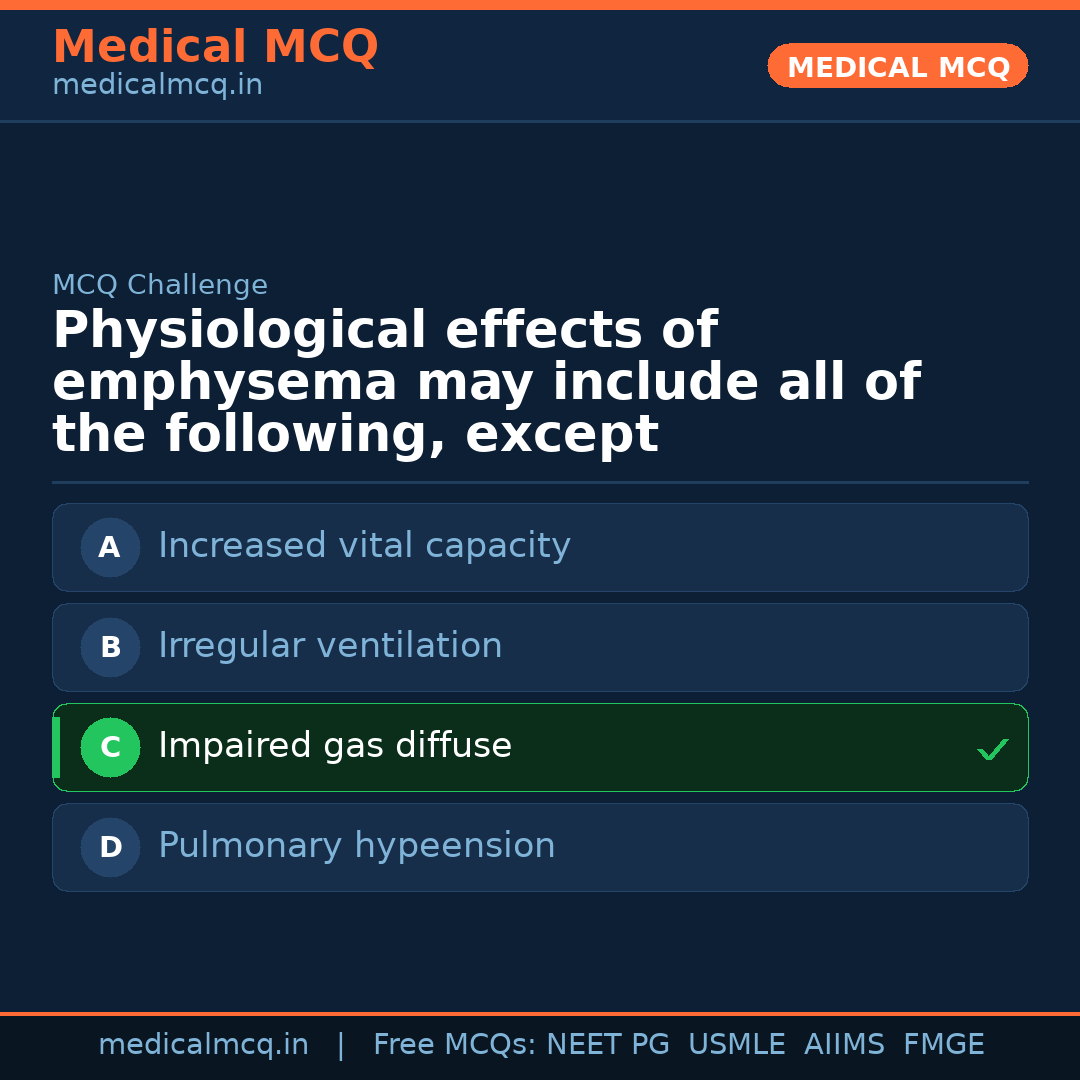1080x1080 pixels.
Task: Open the medicalmcq.in link under the header title
Action: (x=157, y=85)
